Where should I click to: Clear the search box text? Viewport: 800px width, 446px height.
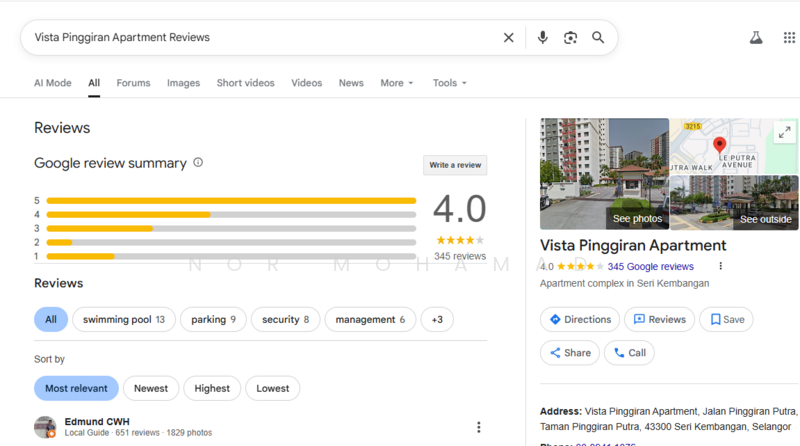(508, 38)
